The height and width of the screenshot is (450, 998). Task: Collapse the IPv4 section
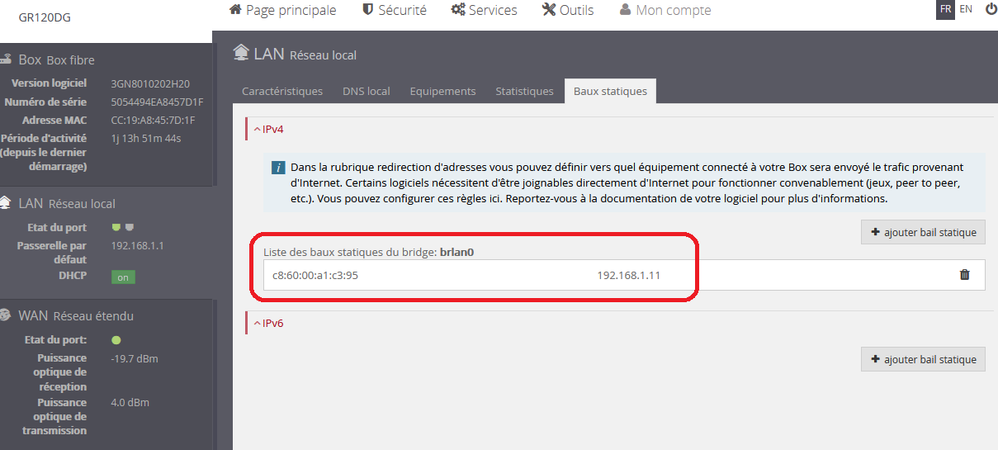click(x=272, y=129)
